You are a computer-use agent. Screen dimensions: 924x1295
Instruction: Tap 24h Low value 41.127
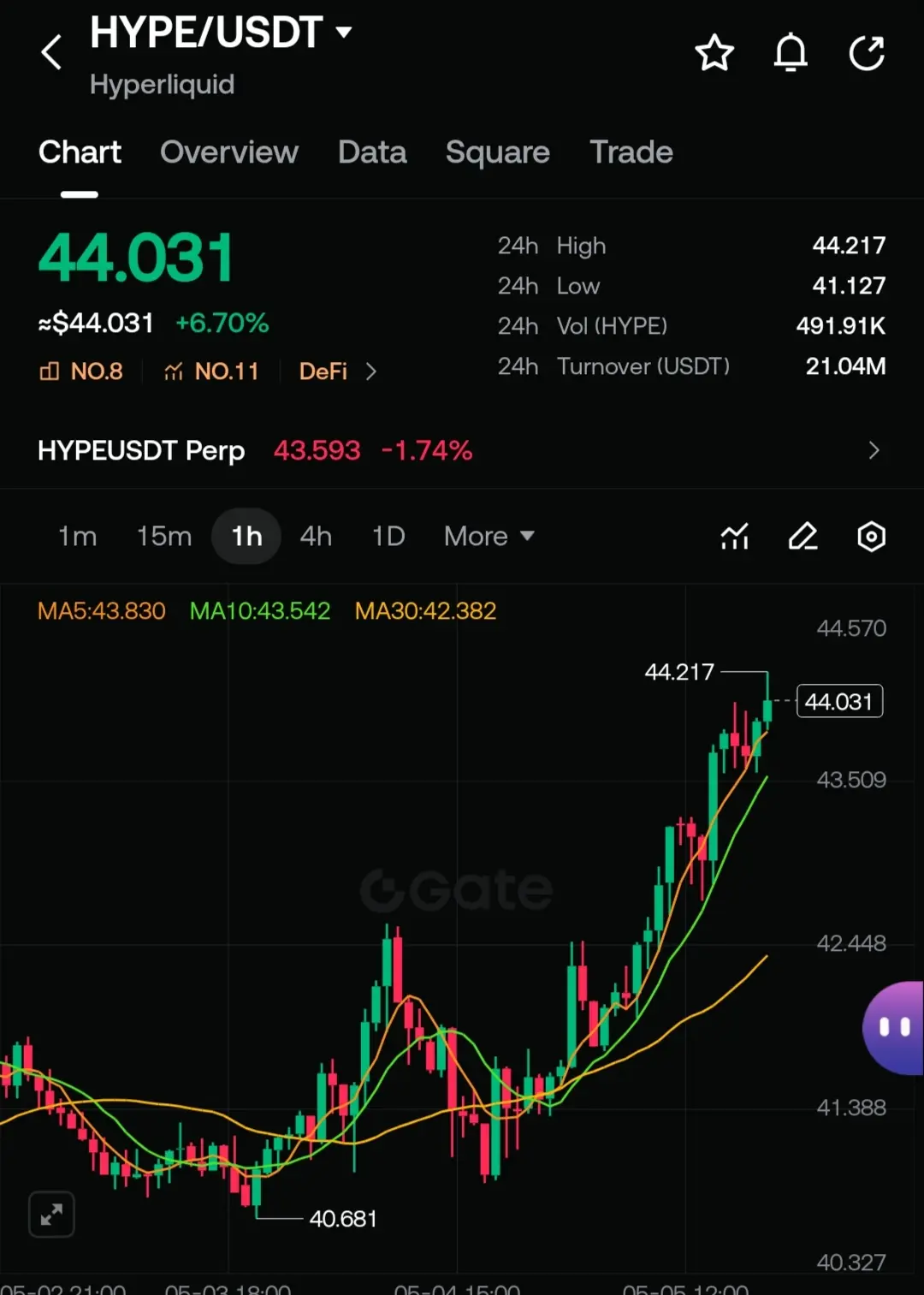pos(849,286)
